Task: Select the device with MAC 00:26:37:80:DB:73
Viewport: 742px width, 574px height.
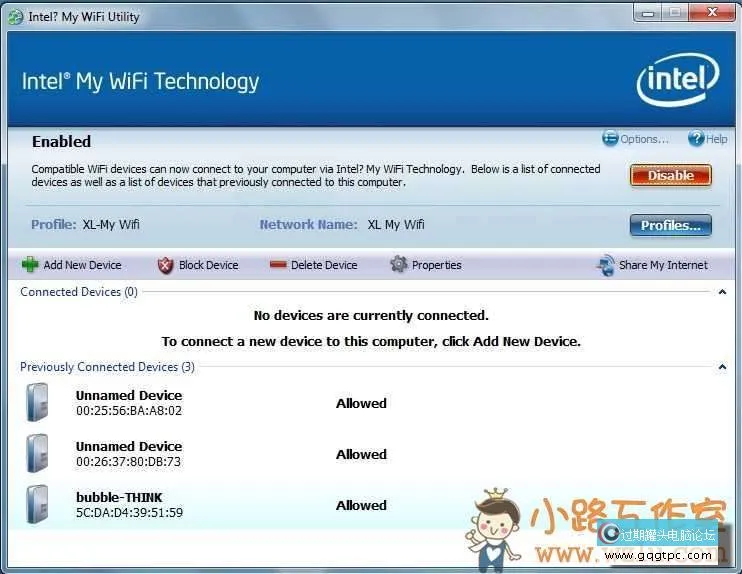Action: click(x=129, y=461)
